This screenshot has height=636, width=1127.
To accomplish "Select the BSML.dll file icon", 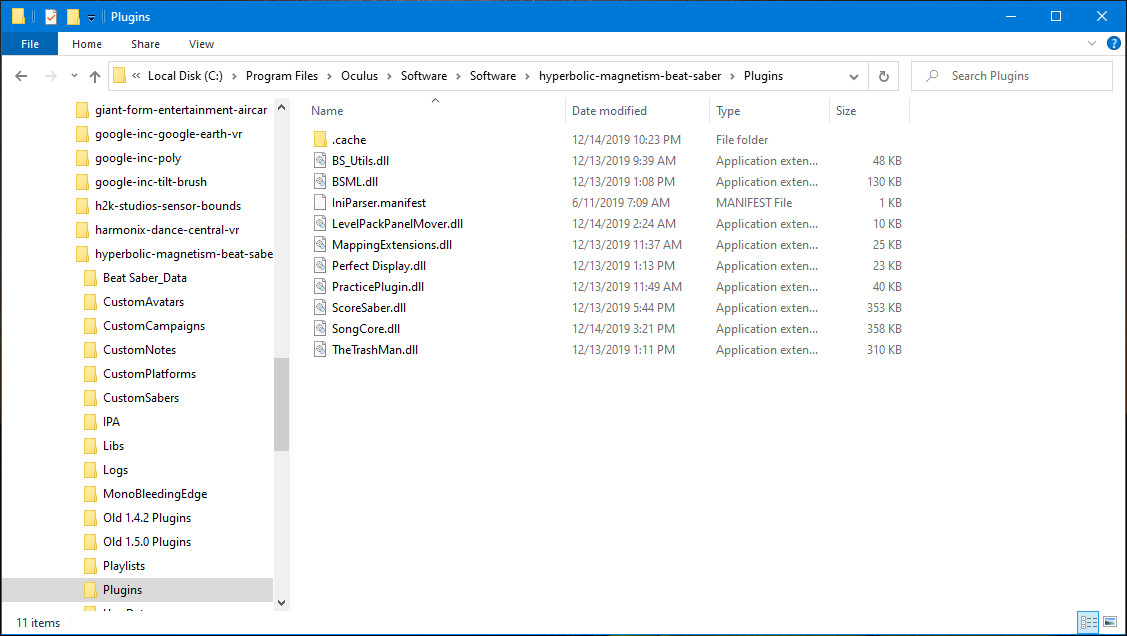I will coord(320,182).
